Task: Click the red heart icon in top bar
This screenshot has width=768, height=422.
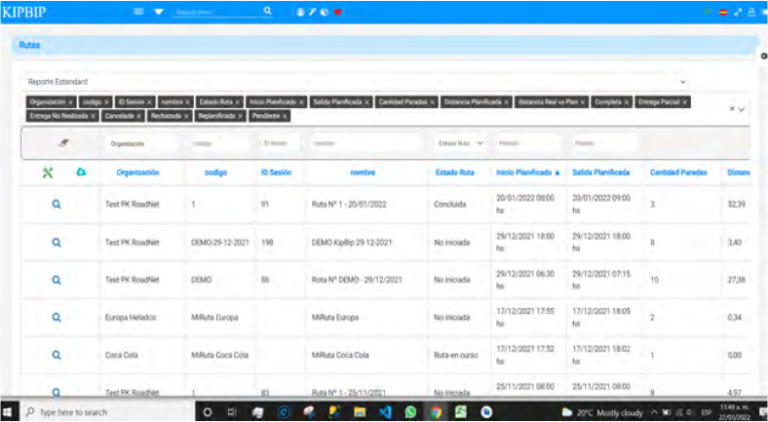Action: coord(337,12)
